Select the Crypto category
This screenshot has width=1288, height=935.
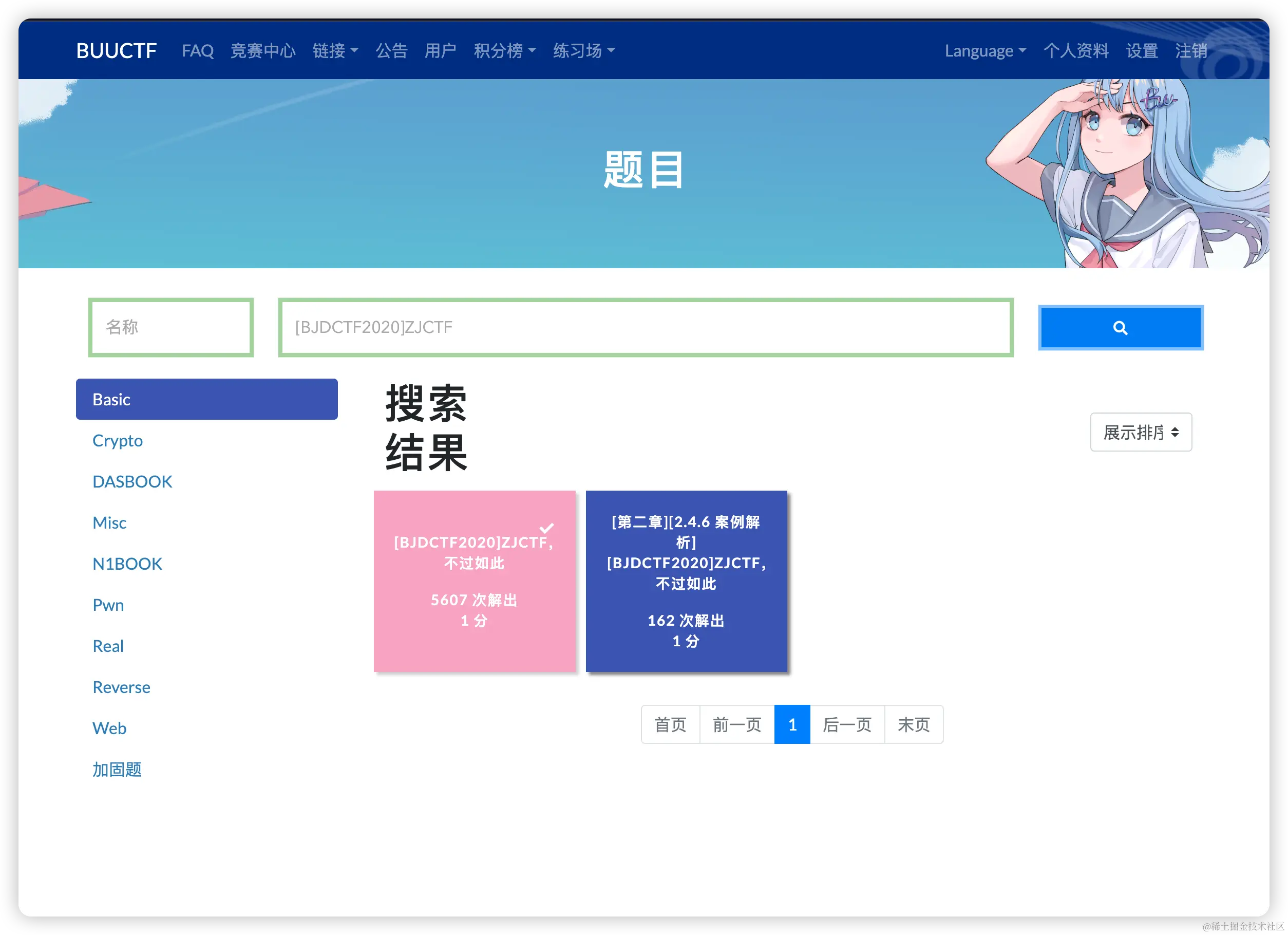point(118,441)
